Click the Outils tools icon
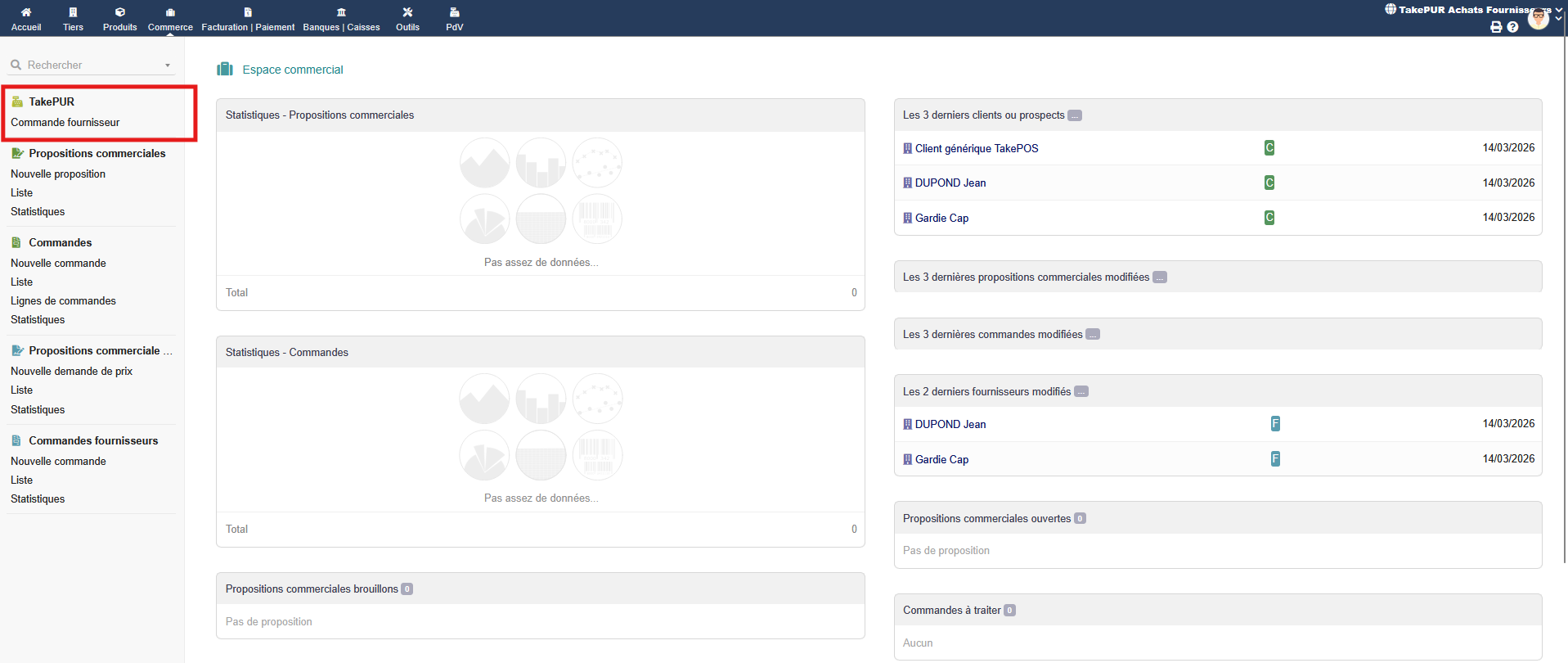1568x663 pixels. coord(407,12)
